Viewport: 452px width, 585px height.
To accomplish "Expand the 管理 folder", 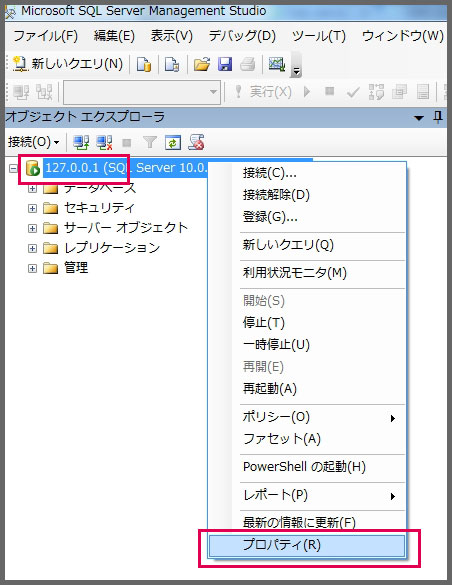I will pyautogui.click(x=32, y=269).
